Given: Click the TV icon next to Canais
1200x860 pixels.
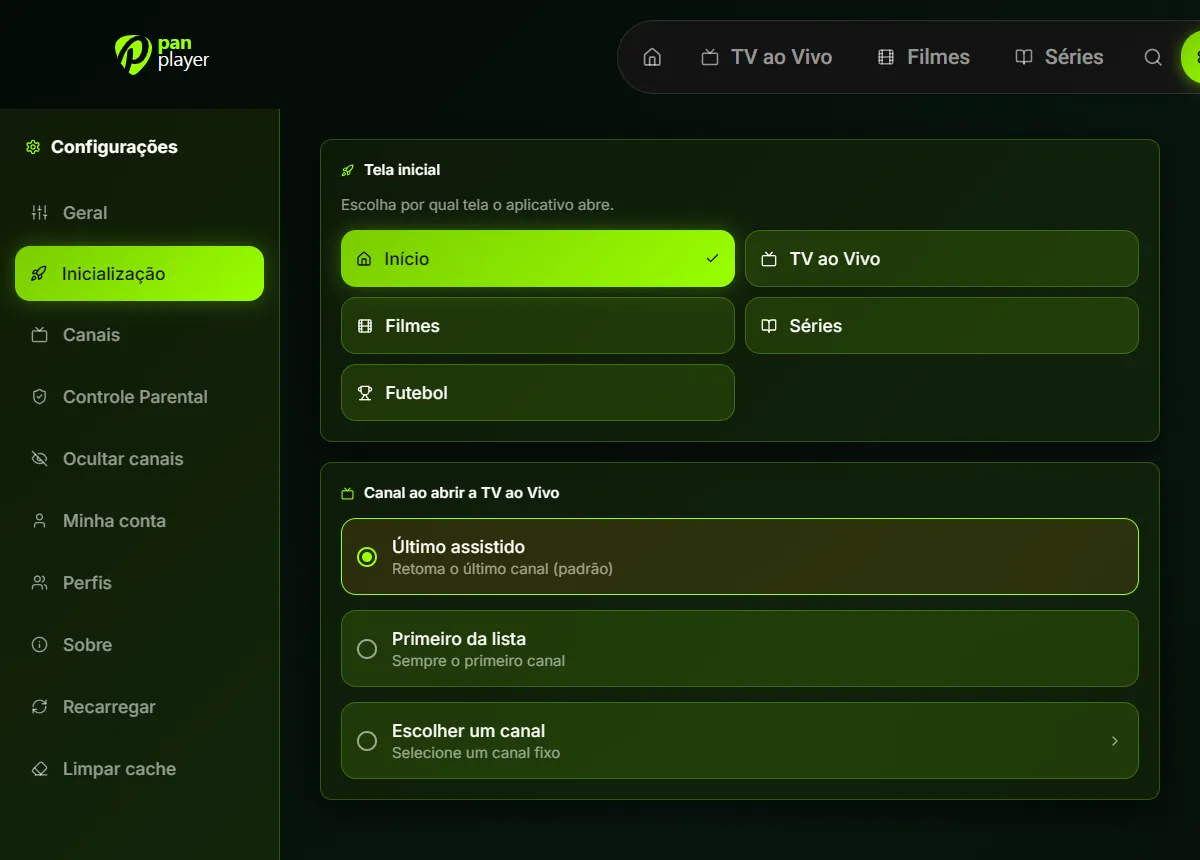Looking at the screenshot, I should point(40,335).
